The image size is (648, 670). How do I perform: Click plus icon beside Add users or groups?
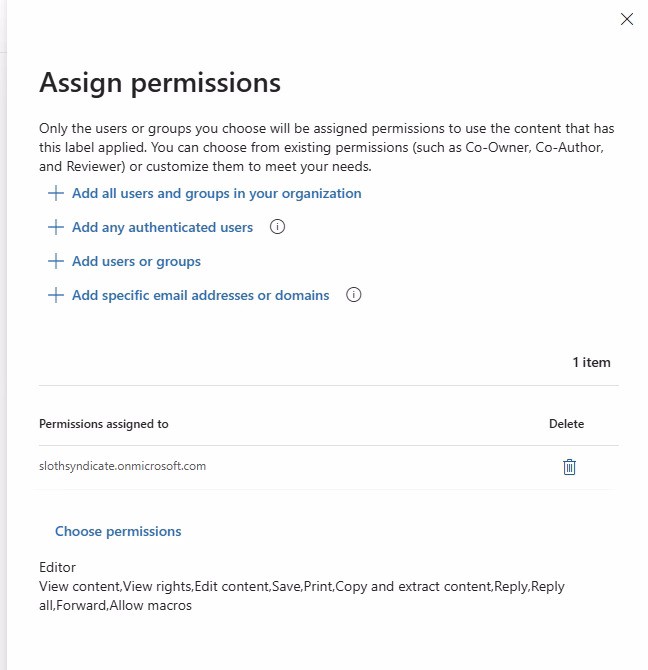click(56, 261)
